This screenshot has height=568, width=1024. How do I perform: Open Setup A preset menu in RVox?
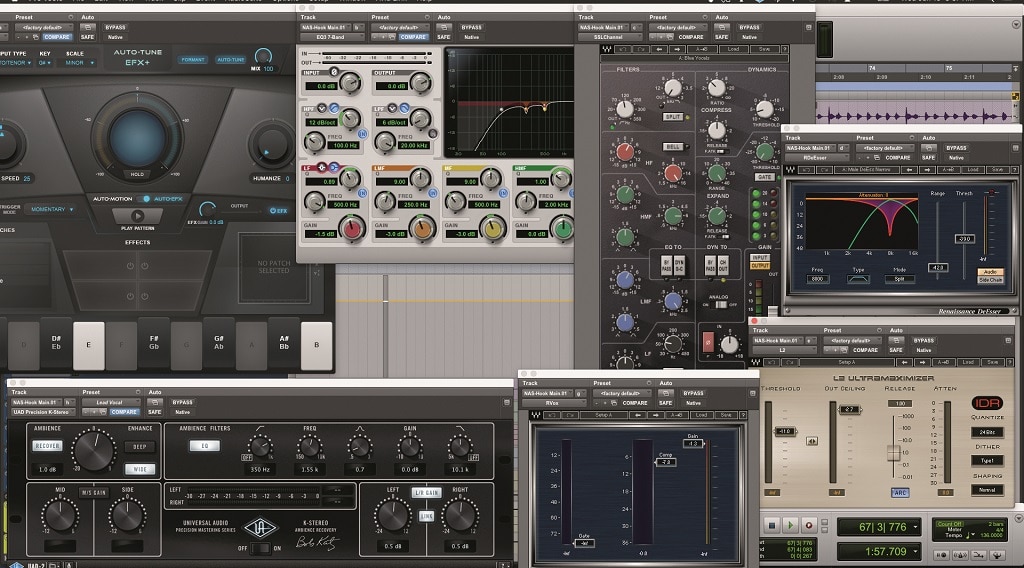(x=603, y=415)
